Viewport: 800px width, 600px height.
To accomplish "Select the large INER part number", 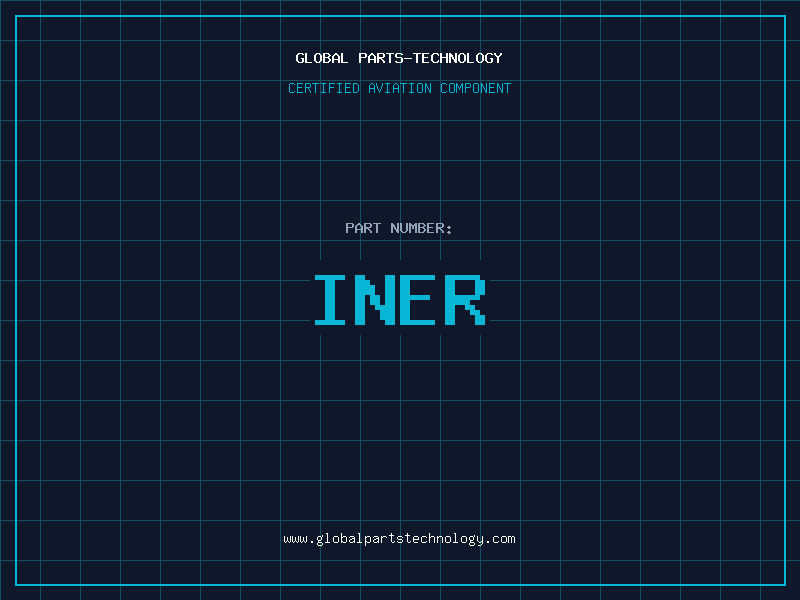I will 400,300.
